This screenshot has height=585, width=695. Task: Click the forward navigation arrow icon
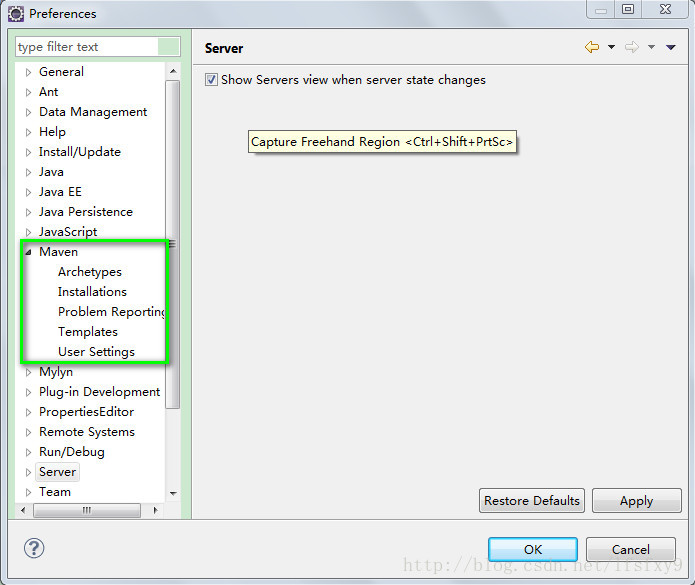632,47
